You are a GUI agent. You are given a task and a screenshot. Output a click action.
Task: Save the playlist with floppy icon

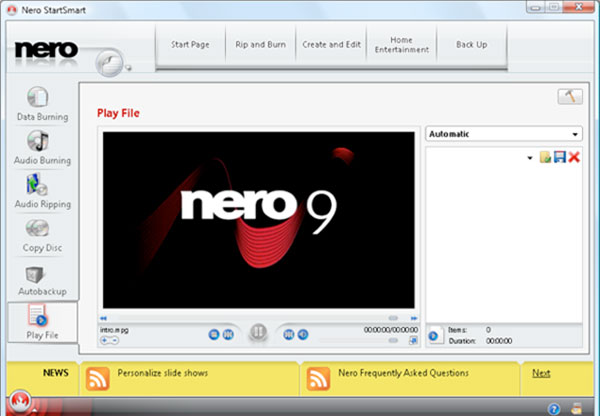pyautogui.click(x=560, y=157)
